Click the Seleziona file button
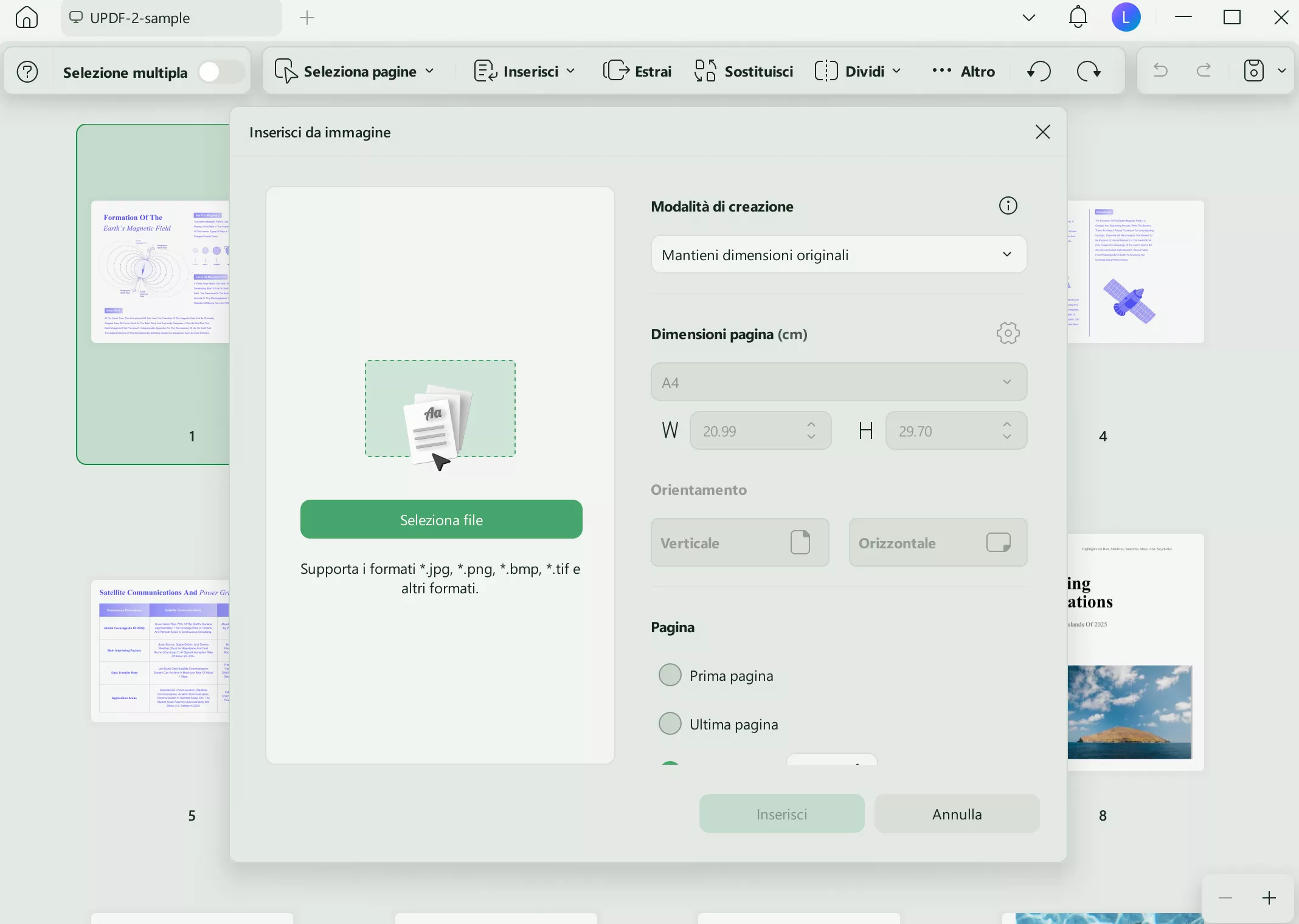Viewport: 1299px width, 924px height. coord(441,519)
